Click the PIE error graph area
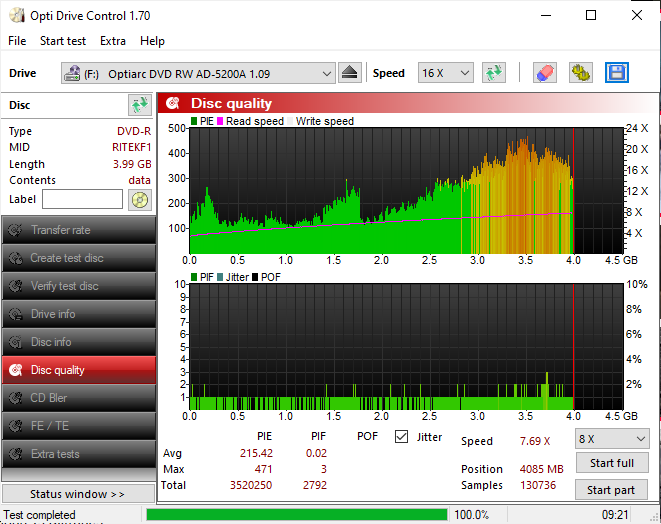The width and height of the screenshot is (661, 524). pyautogui.click(x=406, y=191)
